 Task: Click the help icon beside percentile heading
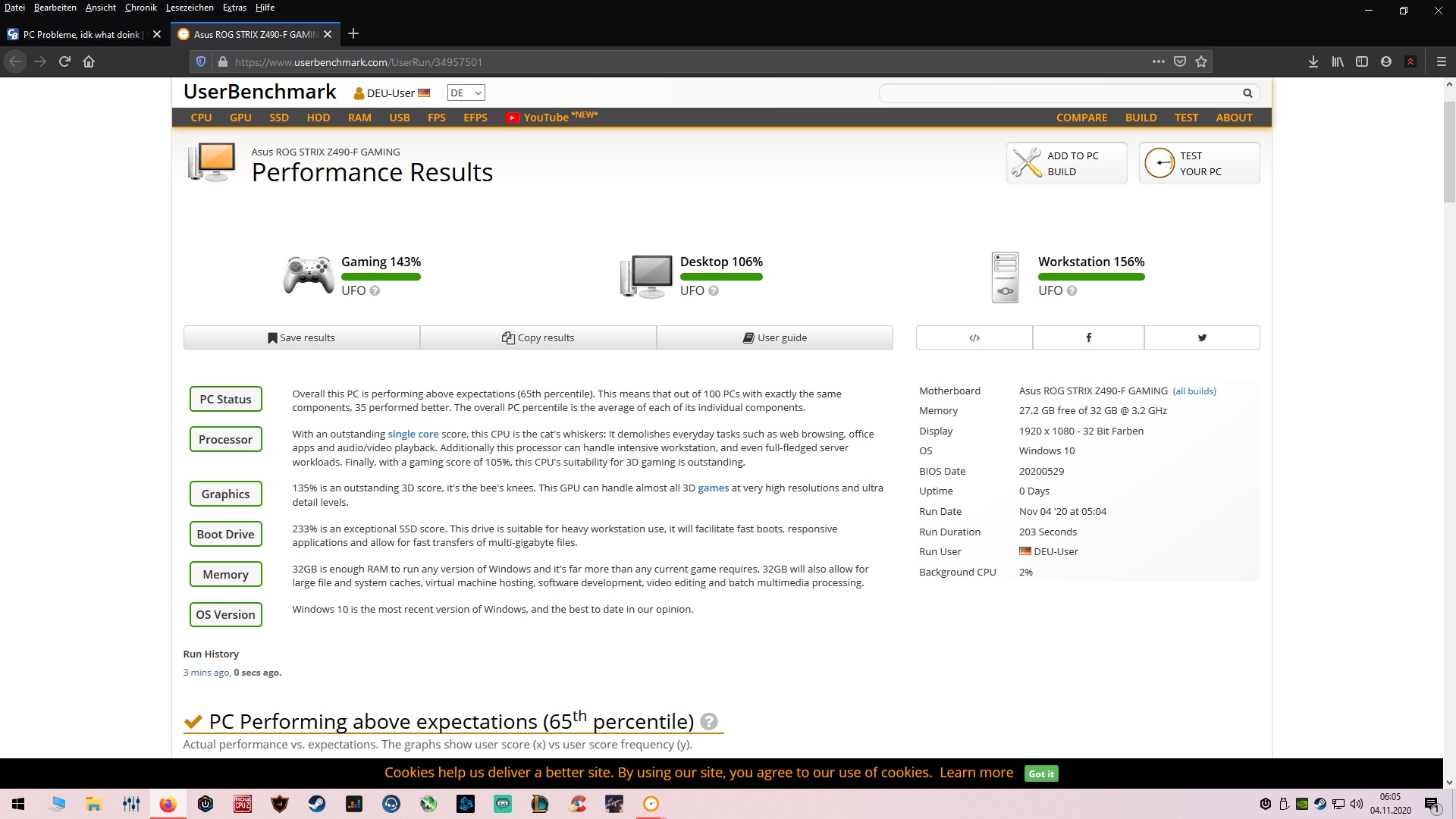pyautogui.click(x=709, y=721)
